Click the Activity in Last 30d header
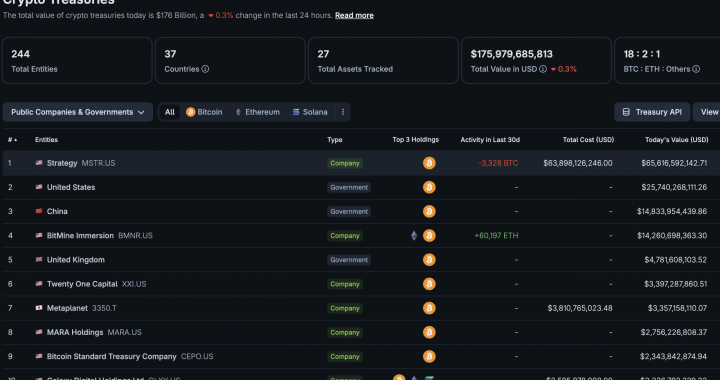The width and height of the screenshot is (720, 380). (x=490, y=140)
